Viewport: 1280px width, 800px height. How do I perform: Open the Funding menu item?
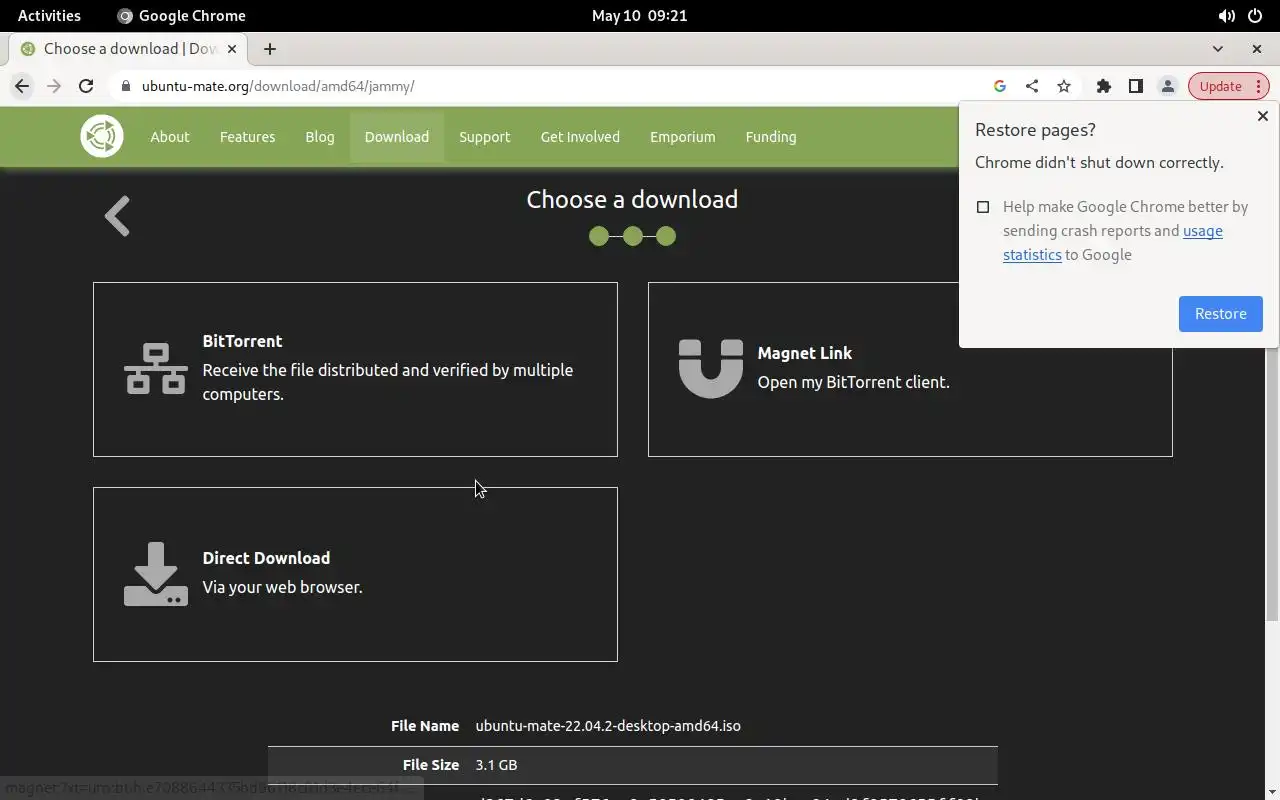771,137
